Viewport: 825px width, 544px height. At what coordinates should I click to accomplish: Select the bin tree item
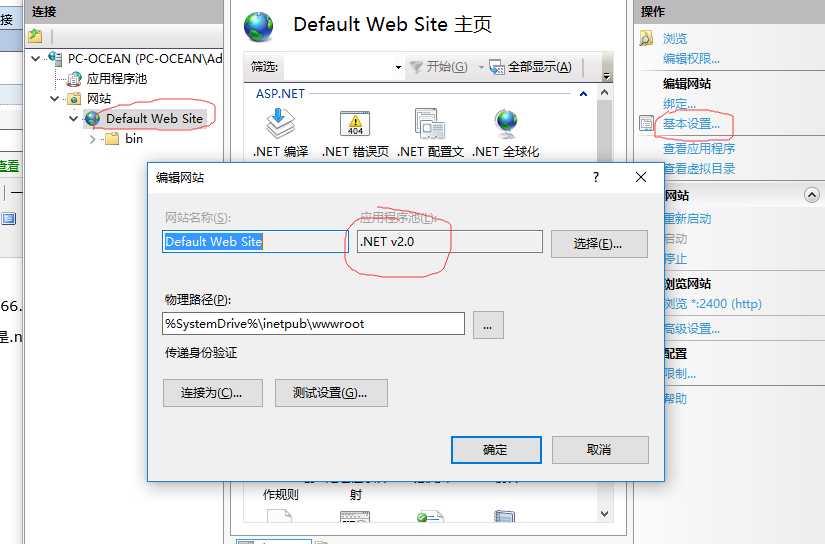(134, 139)
